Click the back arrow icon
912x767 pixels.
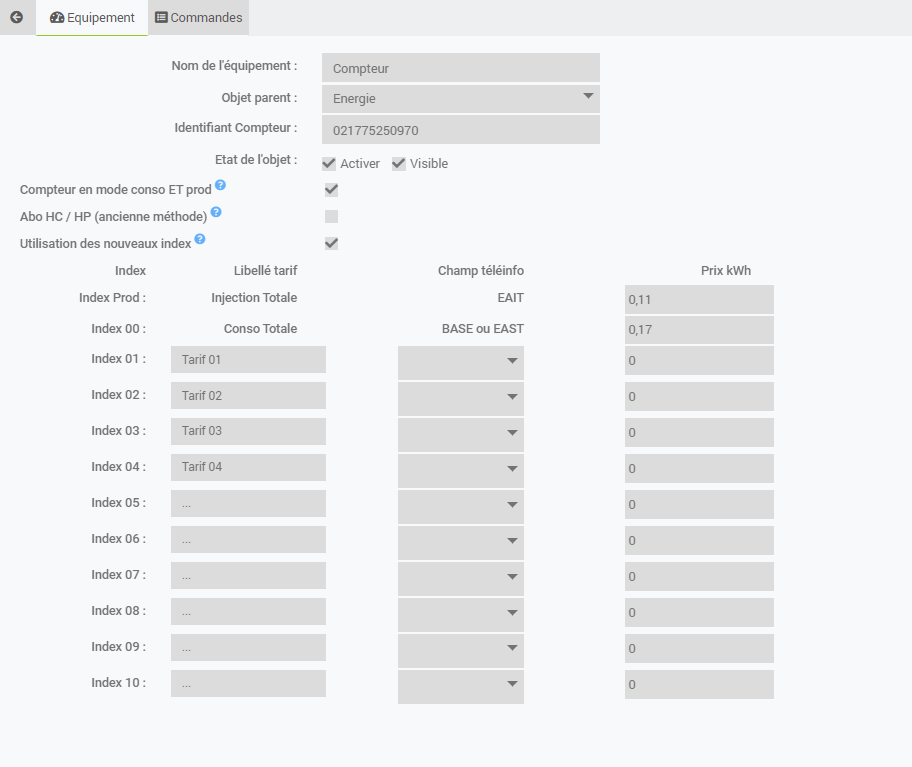point(16,17)
